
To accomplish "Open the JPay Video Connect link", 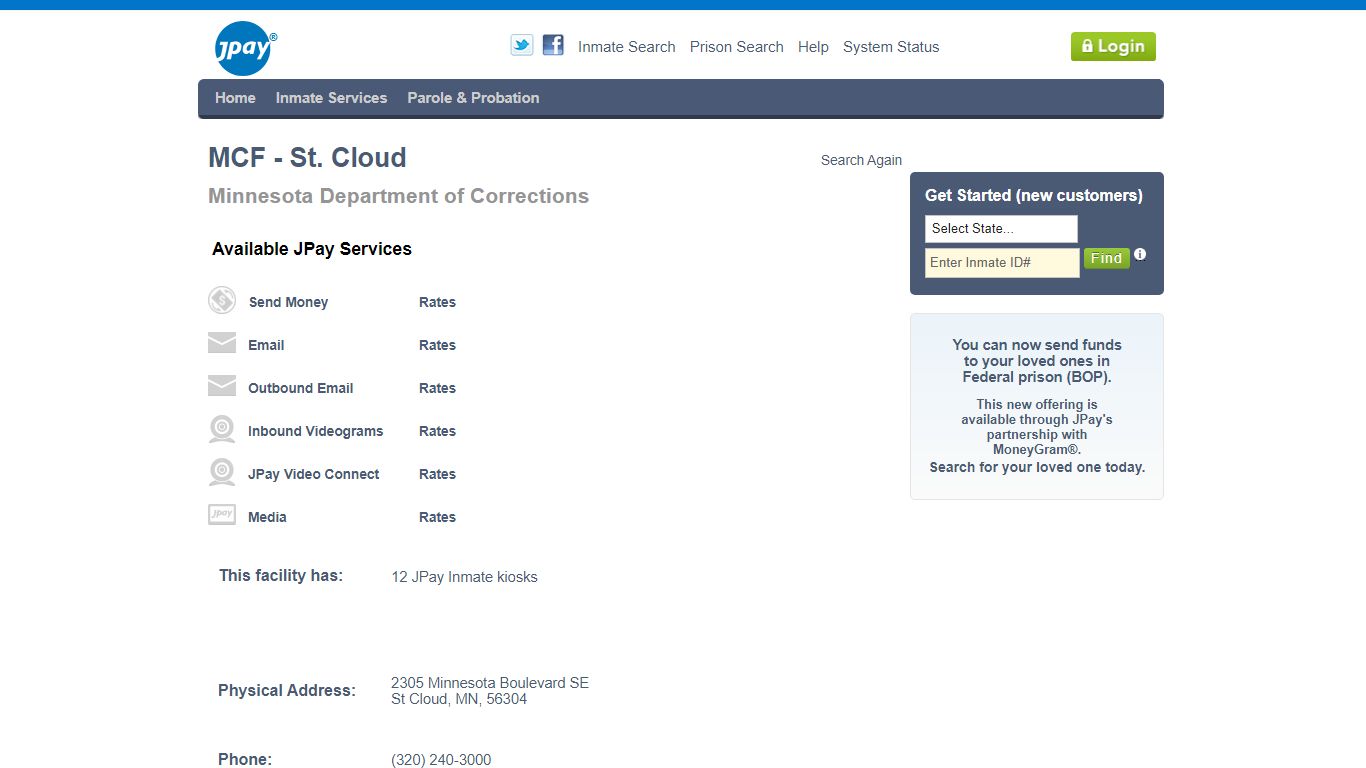I will (x=314, y=474).
